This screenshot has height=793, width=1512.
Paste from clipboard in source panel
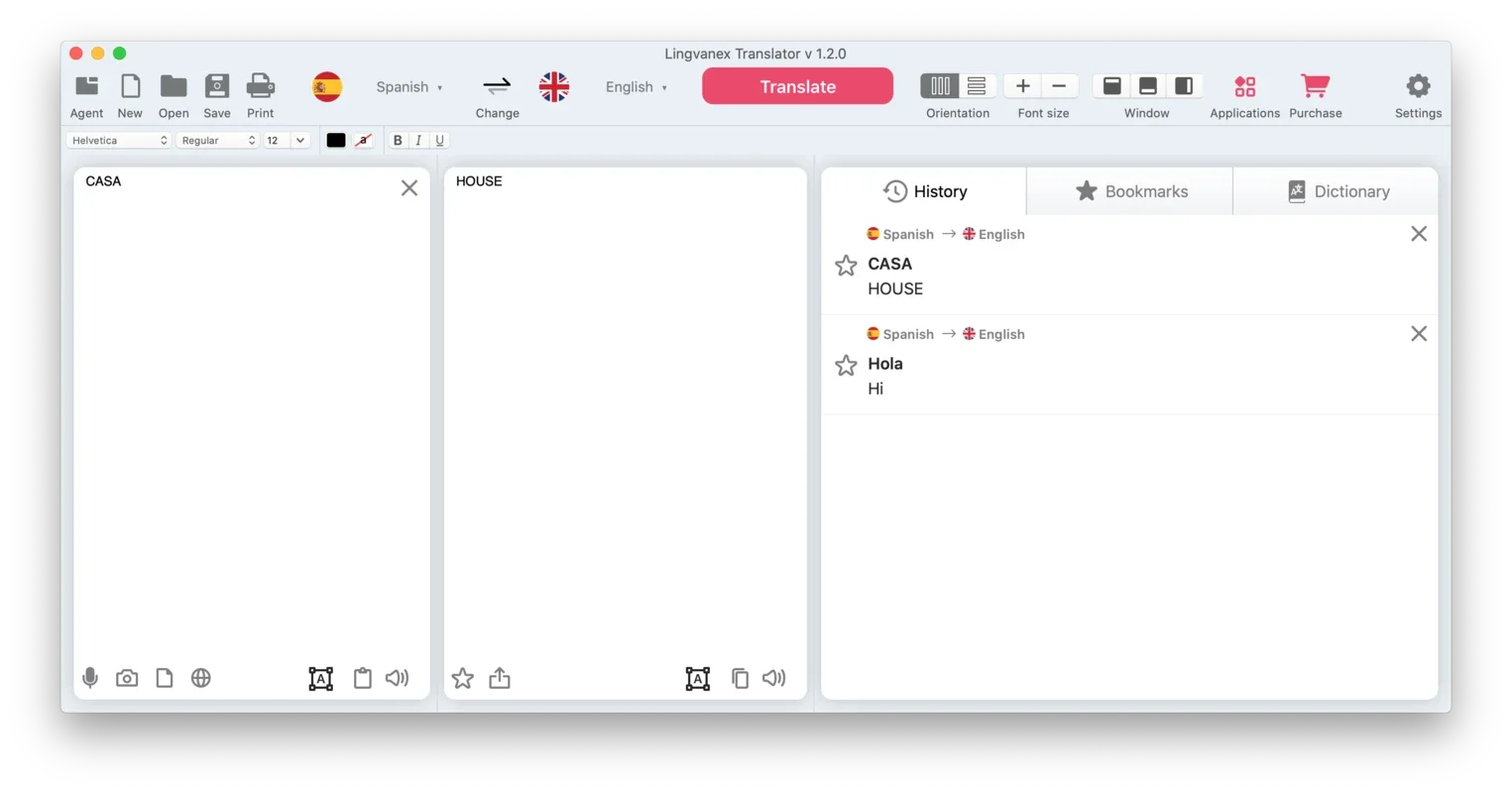pos(363,678)
